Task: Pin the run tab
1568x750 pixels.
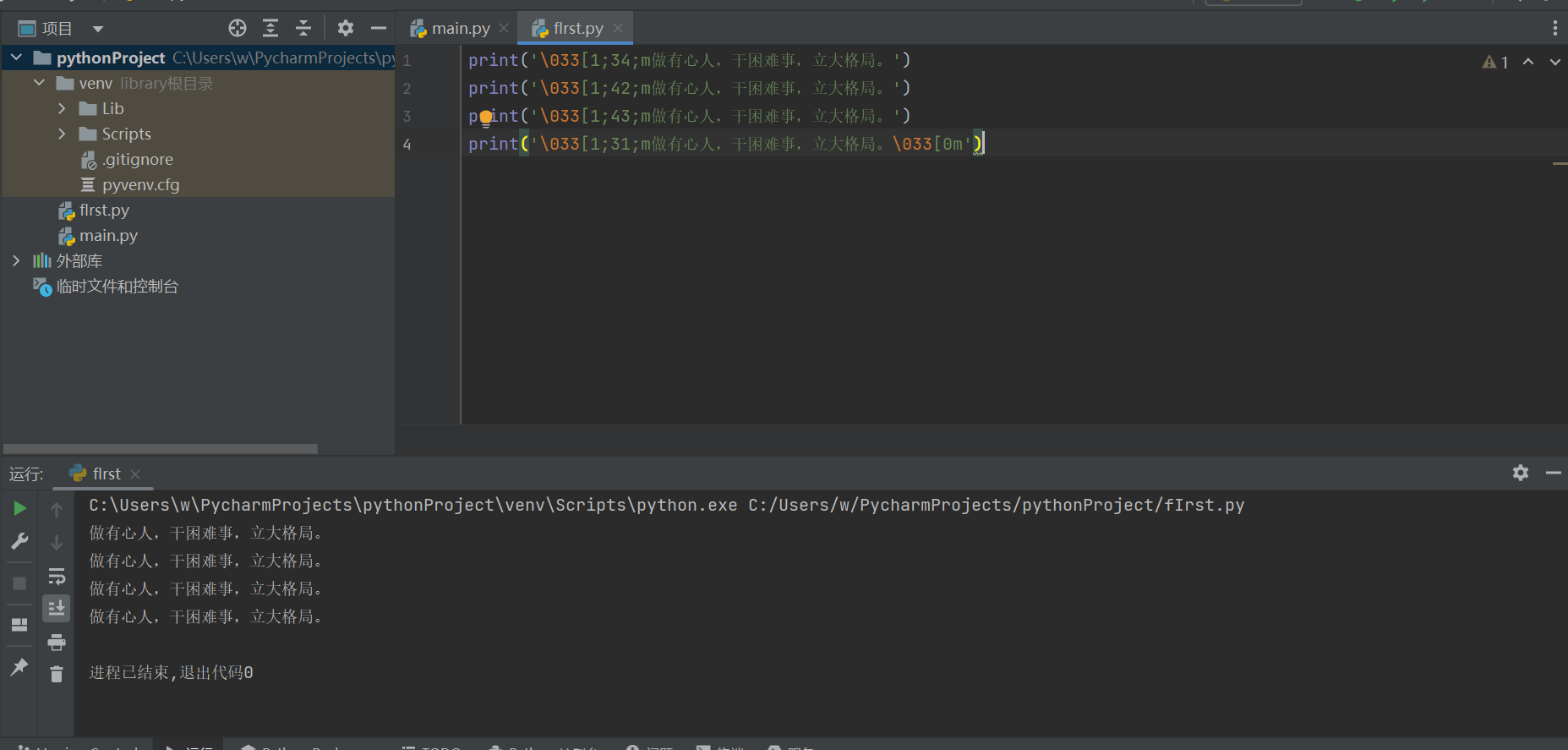Action: coord(19,667)
